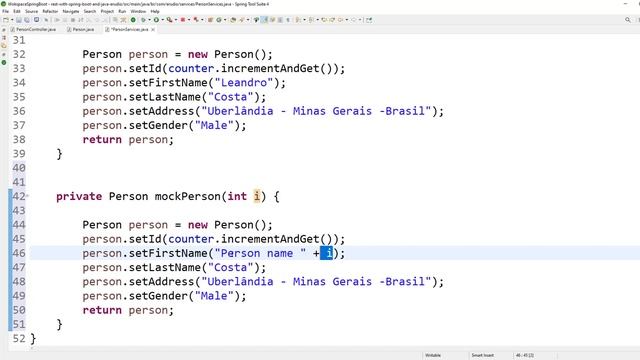Image resolution: width=640 pixels, height=360 pixels.
Task: Click the Search magnifier icon at toolbar right
Action: tap(628, 20)
